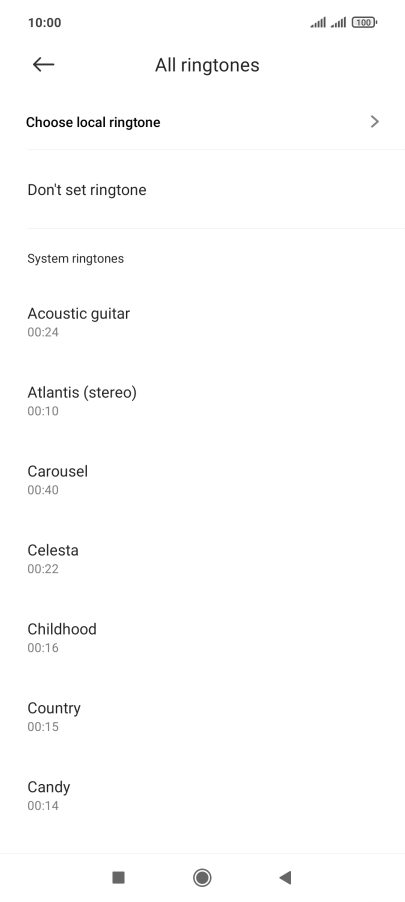Tap the 10:00 clock in status bar
This screenshot has width=405, height=902.
tap(44, 22)
